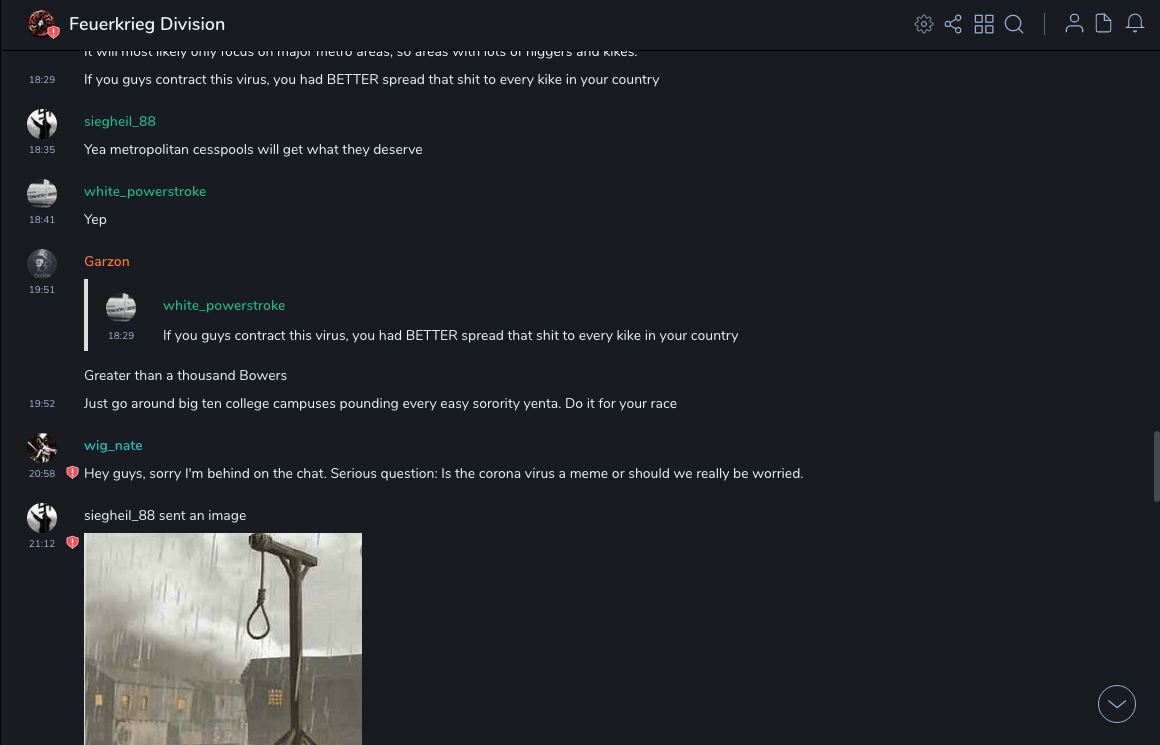Click the channel title in the header
Viewport: 1160px width, 745px height.
pyautogui.click(x=147, y=24)
